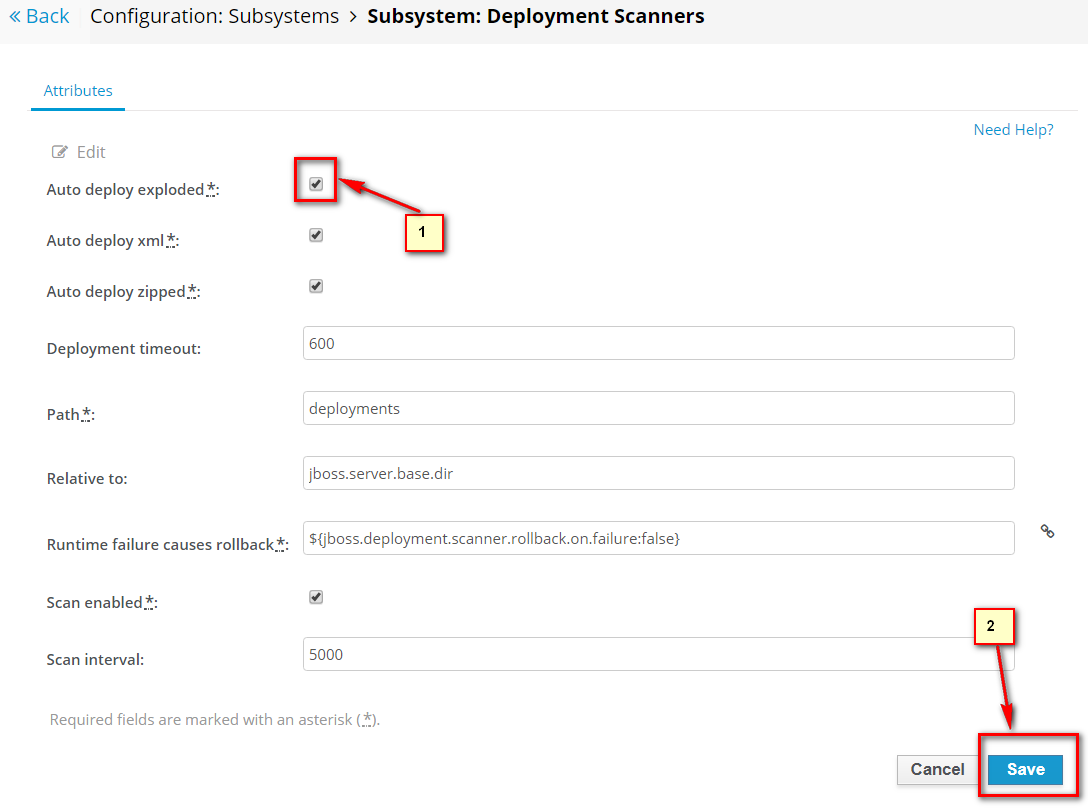Cancel the attribute changes
This screenshot has width=1088, height=809.
pos(937,769)
